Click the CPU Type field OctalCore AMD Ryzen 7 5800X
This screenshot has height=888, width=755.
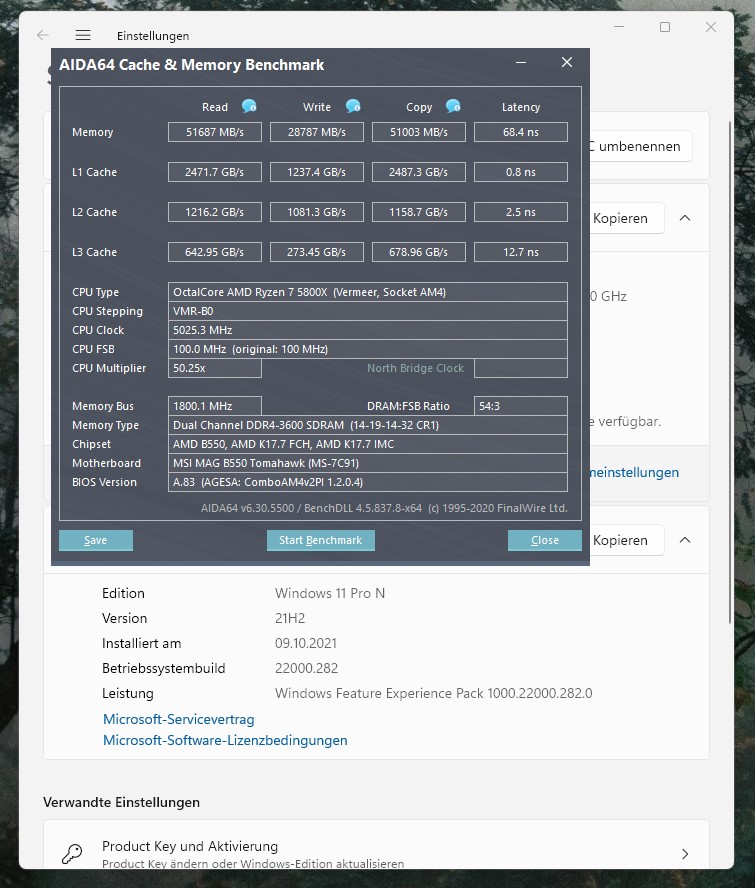368,292
